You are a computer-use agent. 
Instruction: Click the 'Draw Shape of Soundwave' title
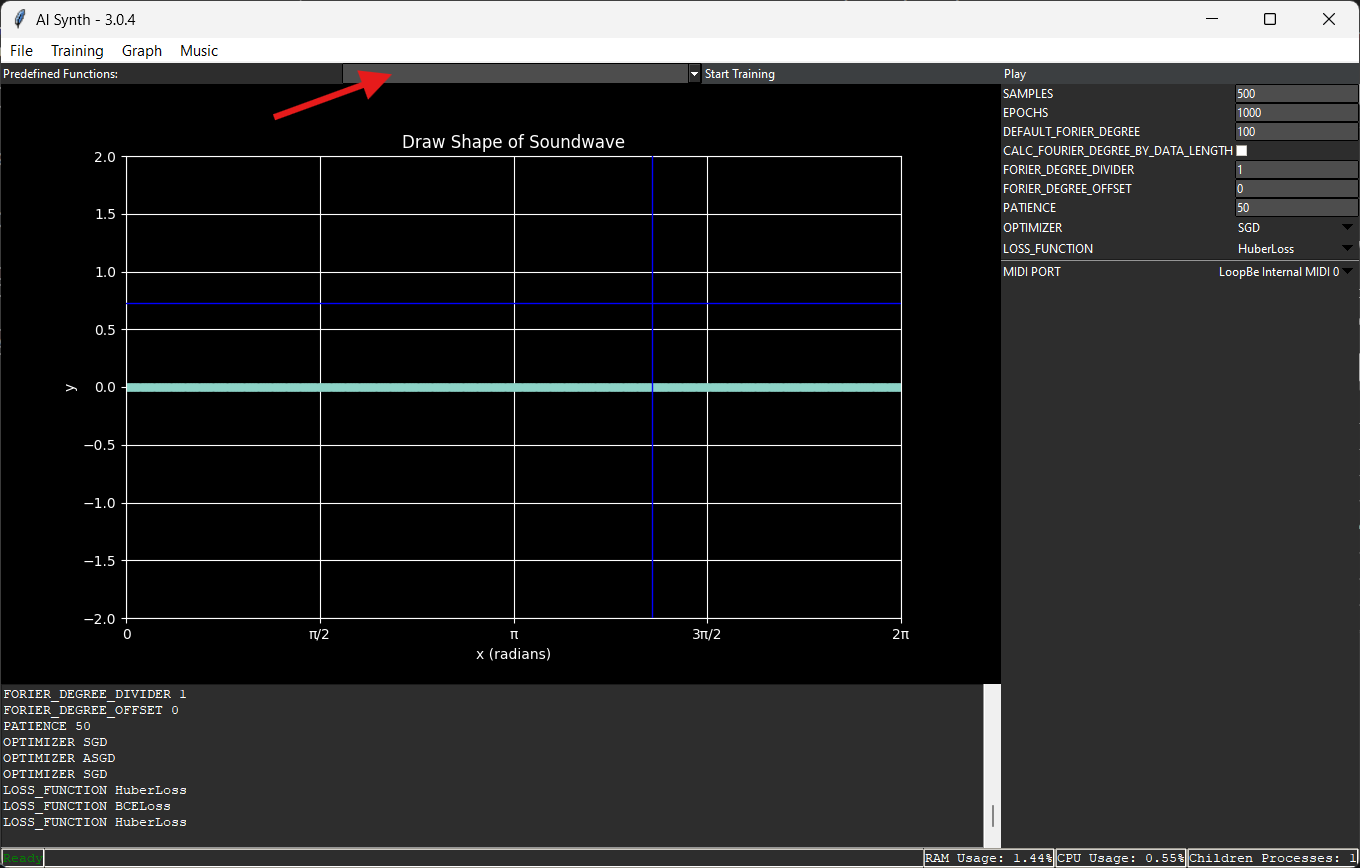pos(513,142)
